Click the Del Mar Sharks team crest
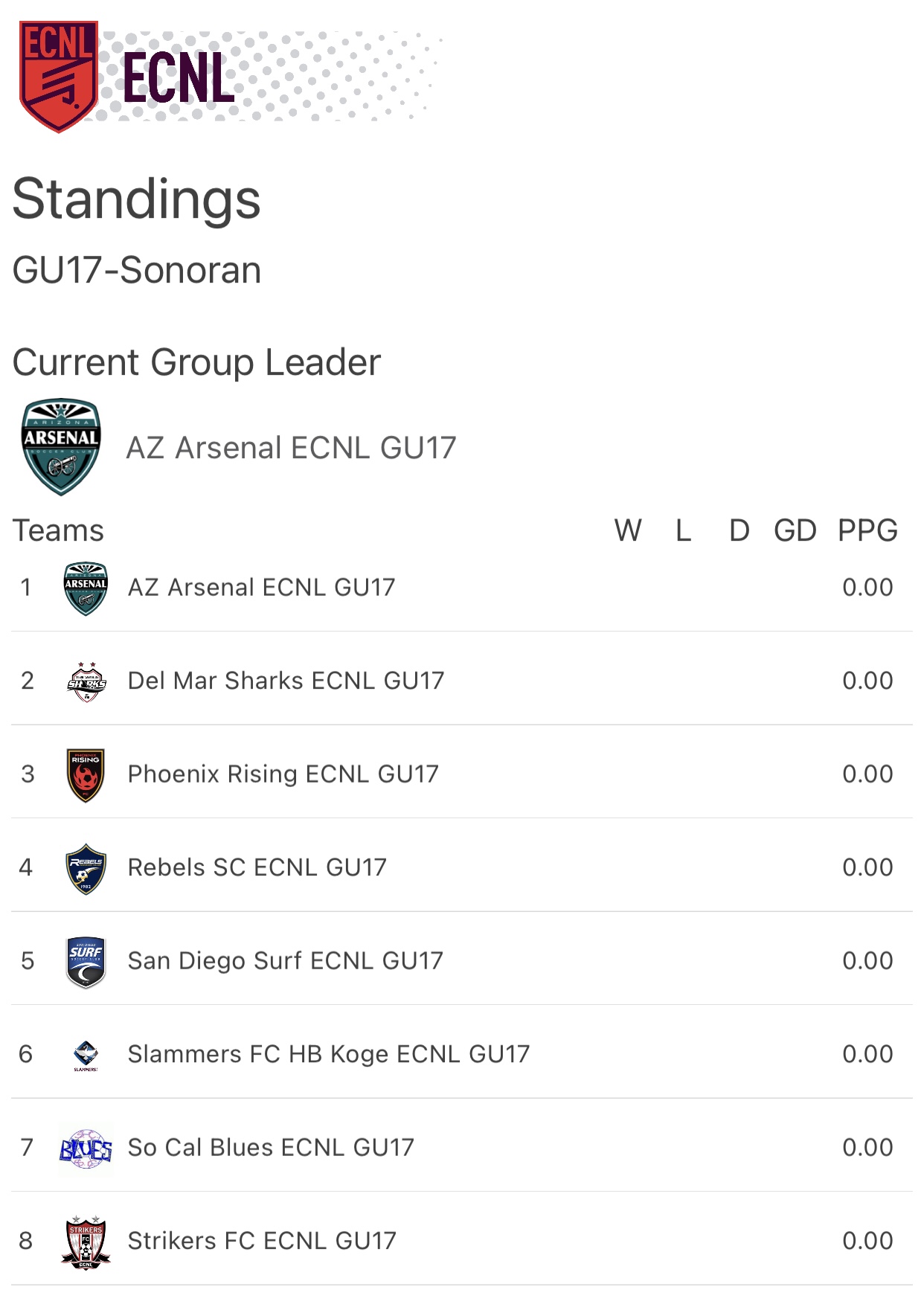This screenshot has width=924, height=1304. (86, 681)
